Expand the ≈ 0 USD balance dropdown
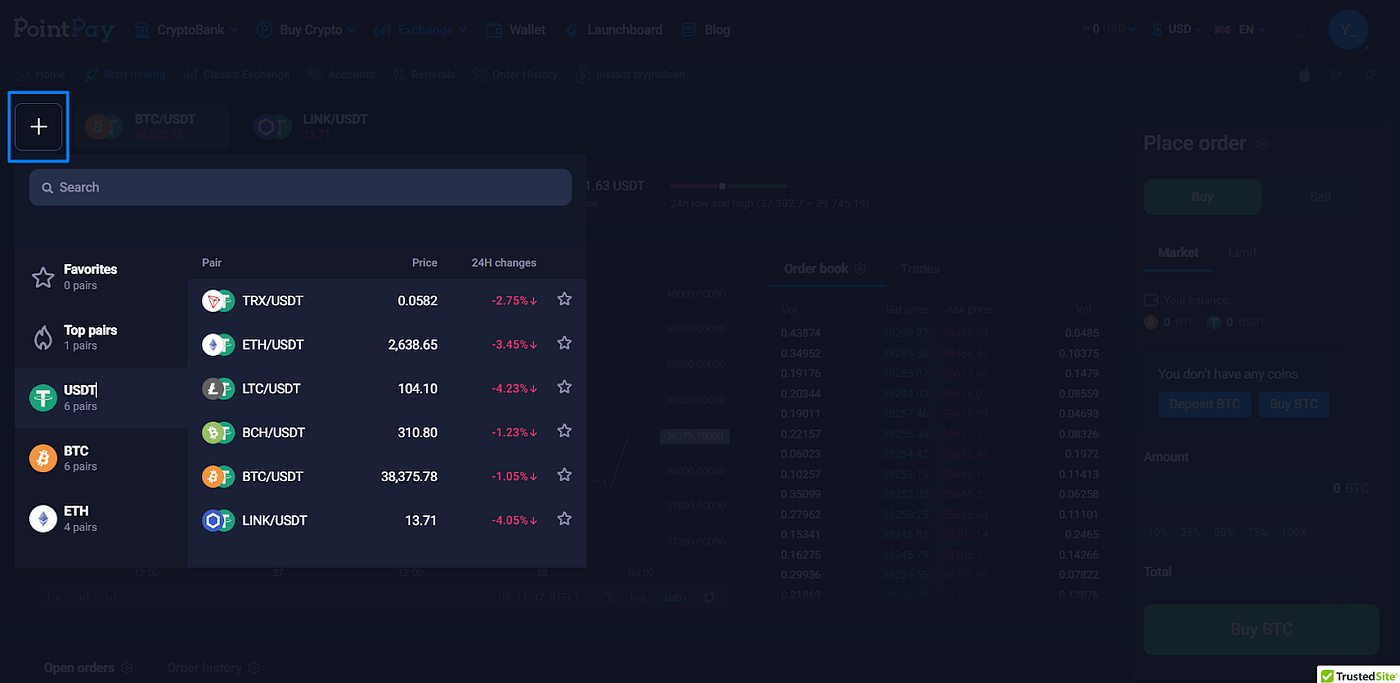Screen dimensions: 1400x683 click(1109, 29)
